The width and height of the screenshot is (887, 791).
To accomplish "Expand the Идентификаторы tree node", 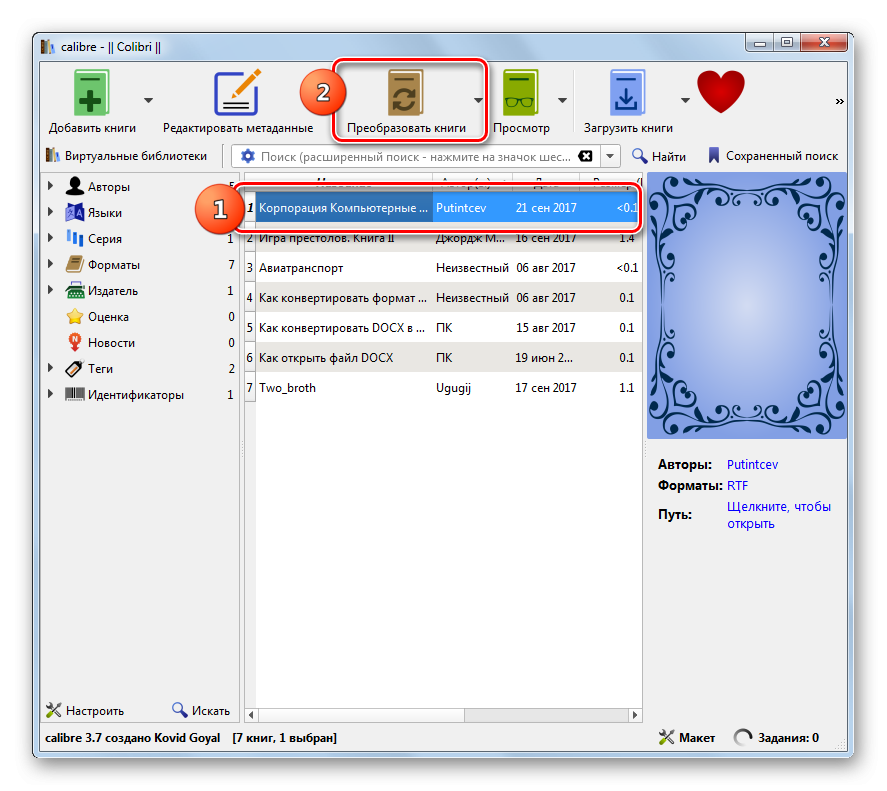I will (50, 394).
